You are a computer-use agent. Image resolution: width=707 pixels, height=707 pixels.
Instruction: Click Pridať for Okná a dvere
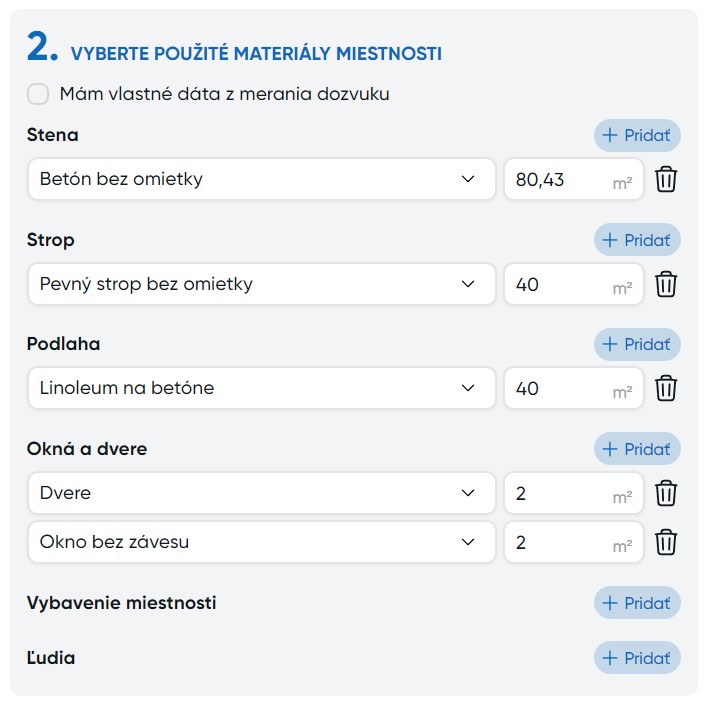point(637,449)
